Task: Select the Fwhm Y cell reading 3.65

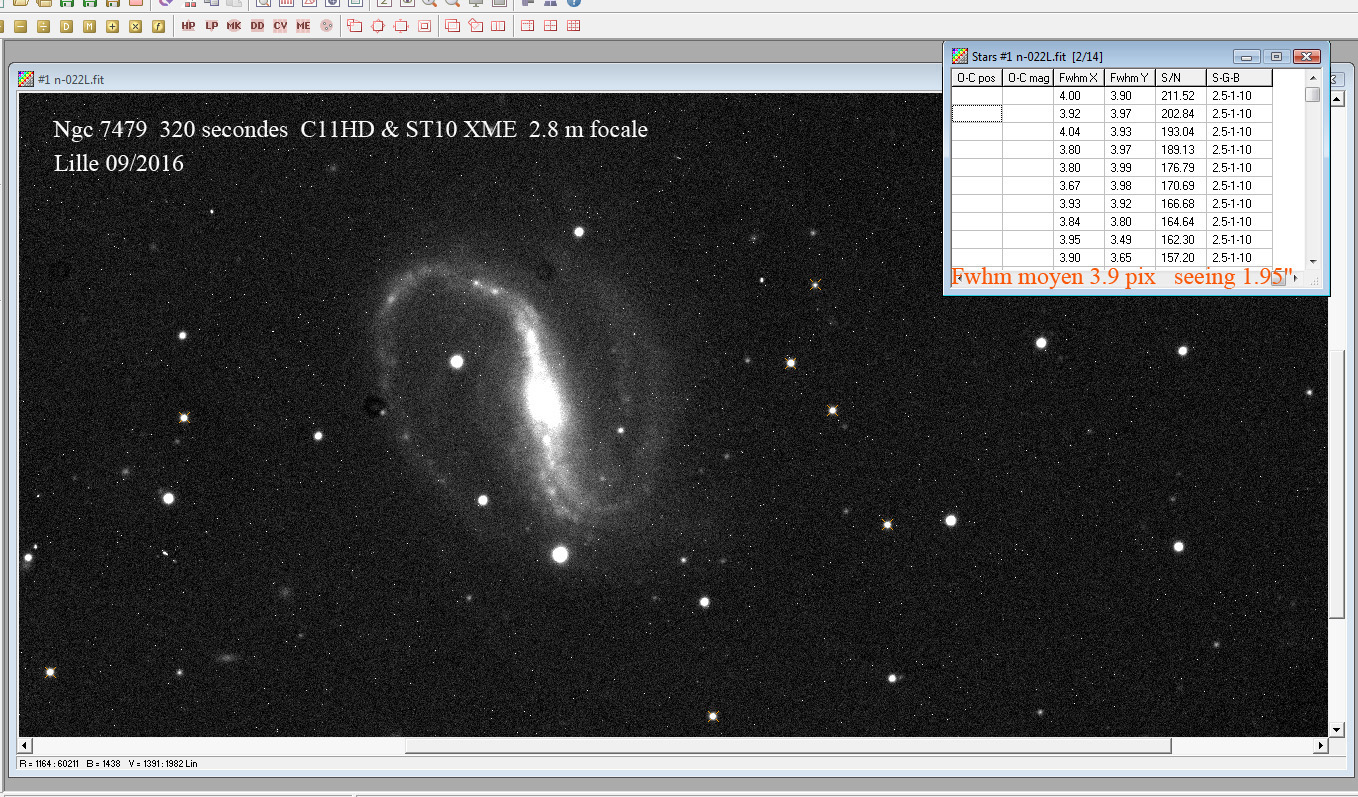Action: pos(1130,258)
